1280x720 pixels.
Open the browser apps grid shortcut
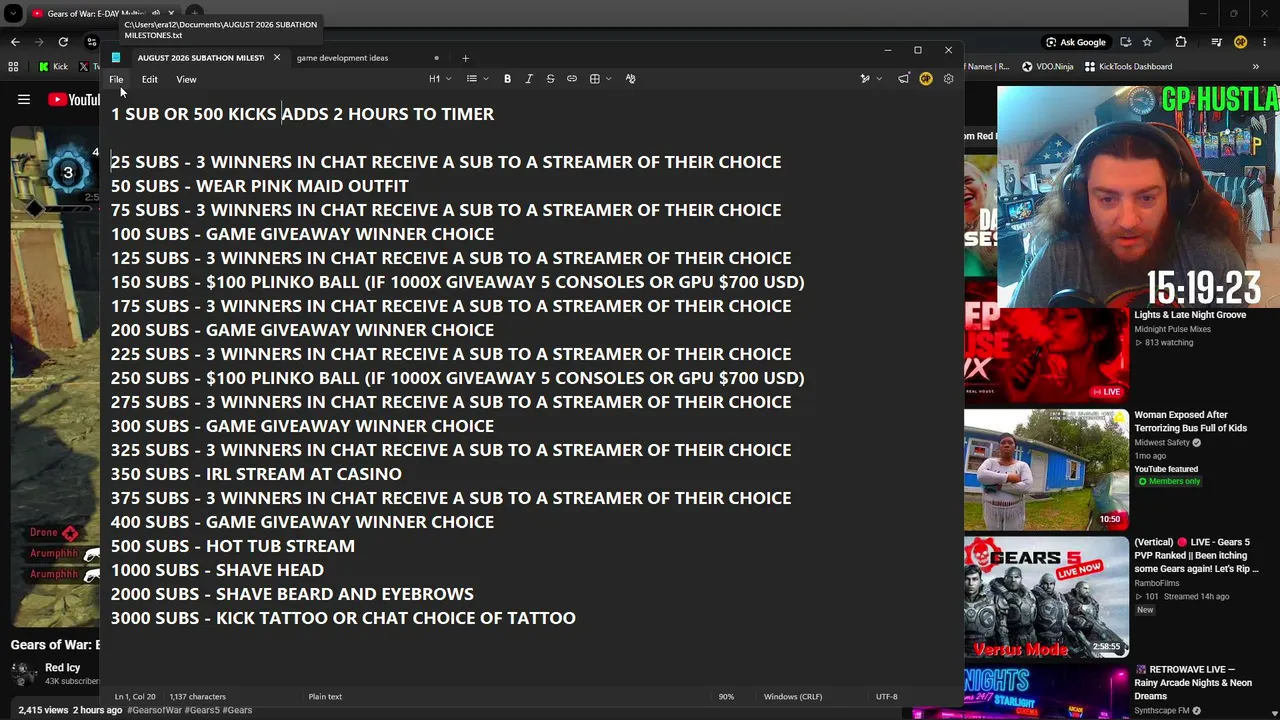coord(13,67)
